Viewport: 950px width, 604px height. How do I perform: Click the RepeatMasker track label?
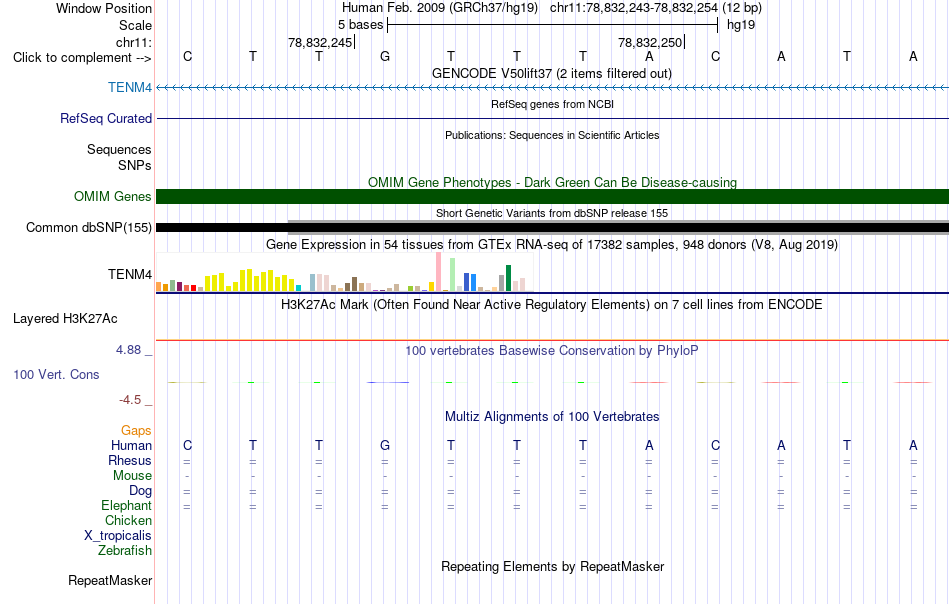pyautogui.click(x=110, y=580)
